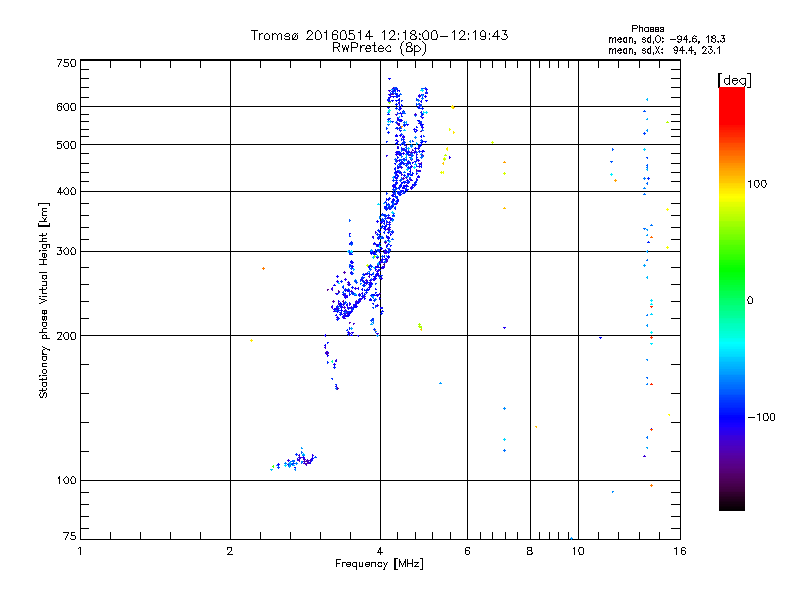Click the x-axis tick label "10"
This screenshot has height=600, width=800.
point(578,551)
